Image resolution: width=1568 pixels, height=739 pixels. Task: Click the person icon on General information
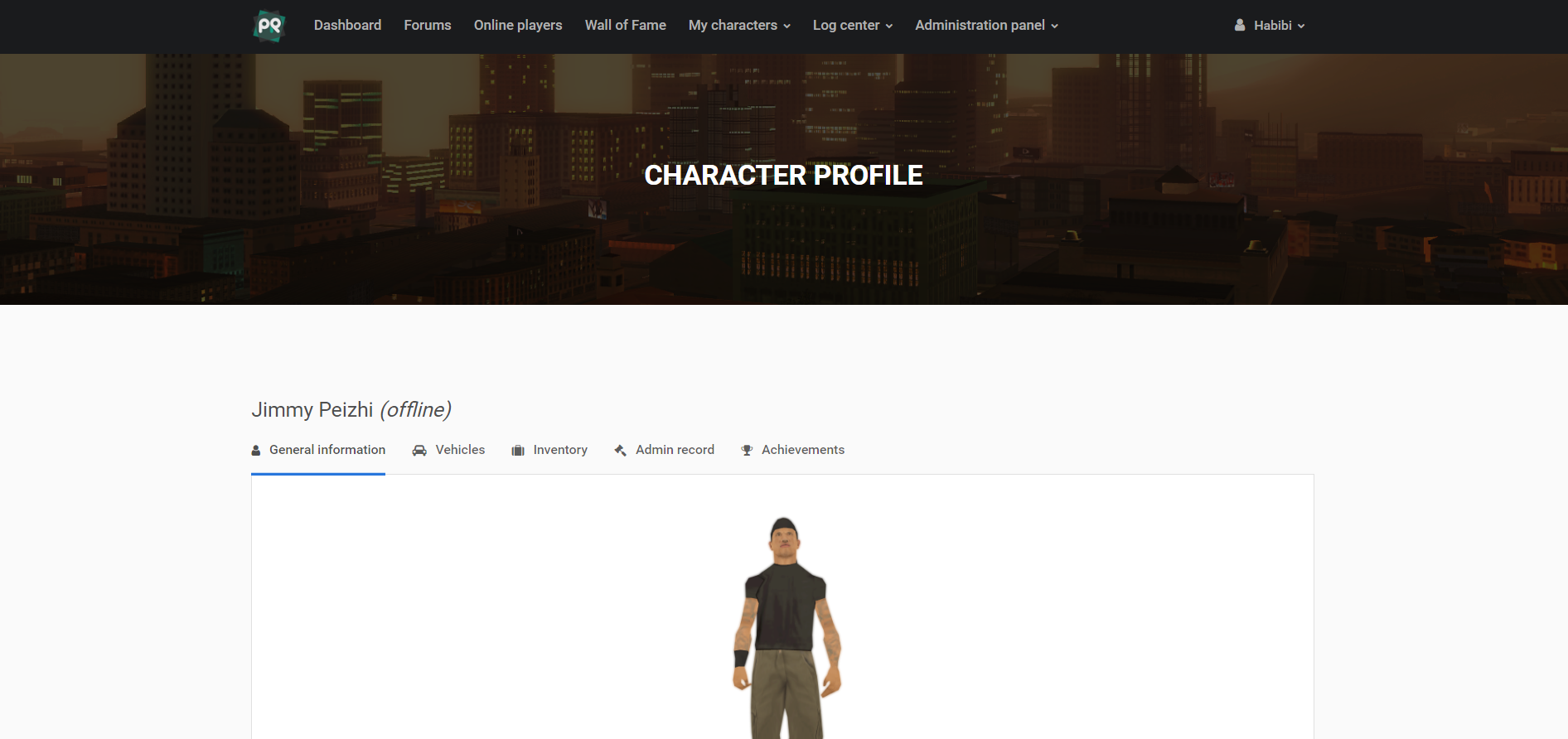tap(256, 451)
